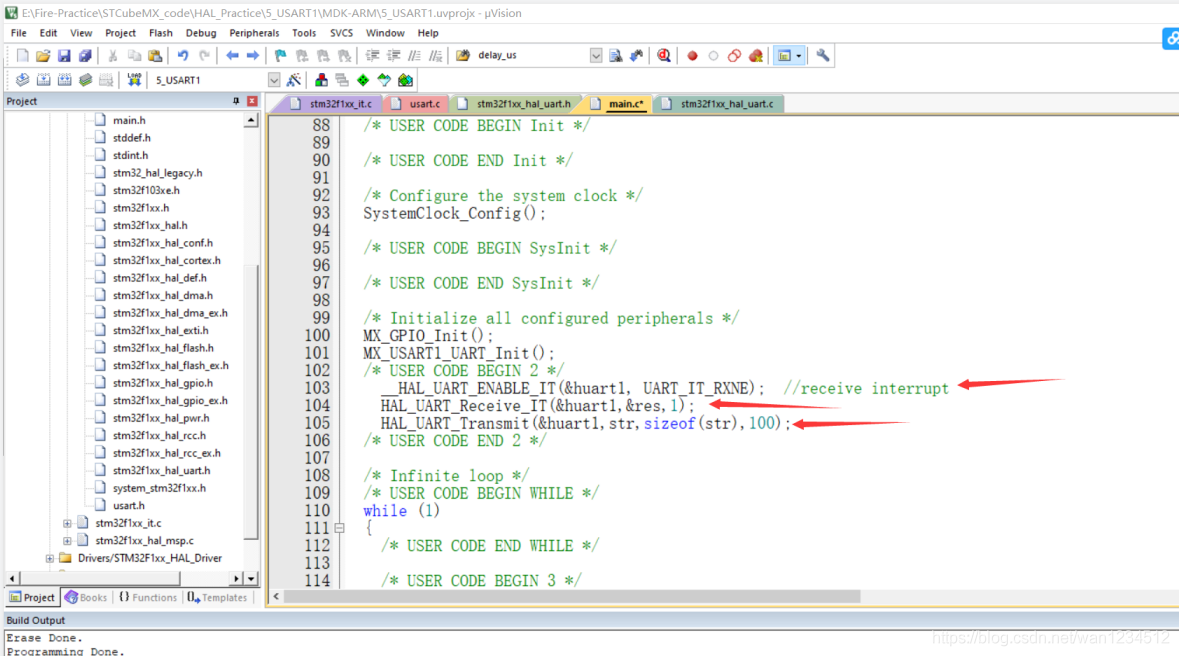Image resolution: width=1179 pixels, height=656 pixels.
Task: Collapse code fold at line 111
Action: coord(339,528)
